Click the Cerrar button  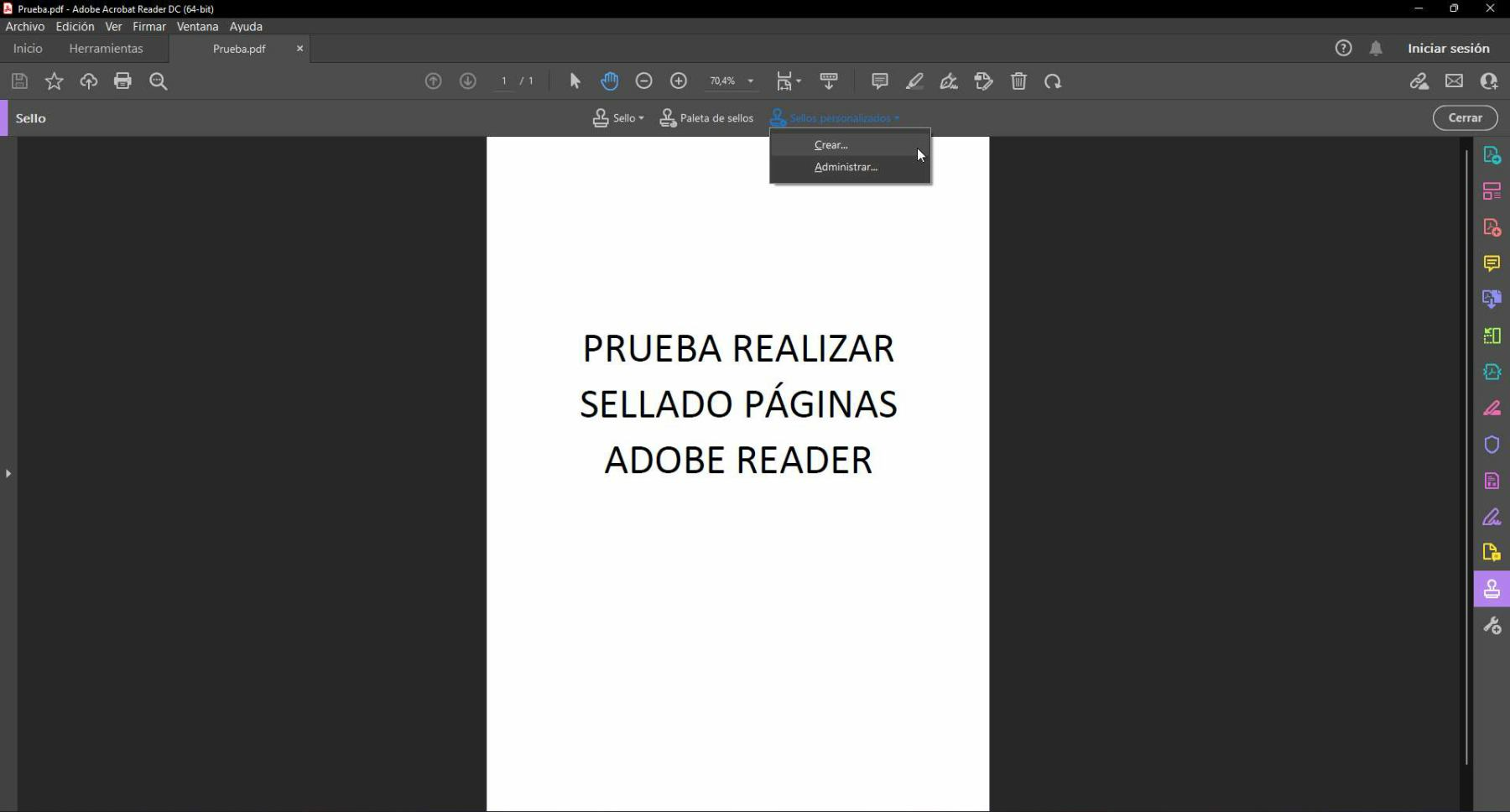(1465, 118)
